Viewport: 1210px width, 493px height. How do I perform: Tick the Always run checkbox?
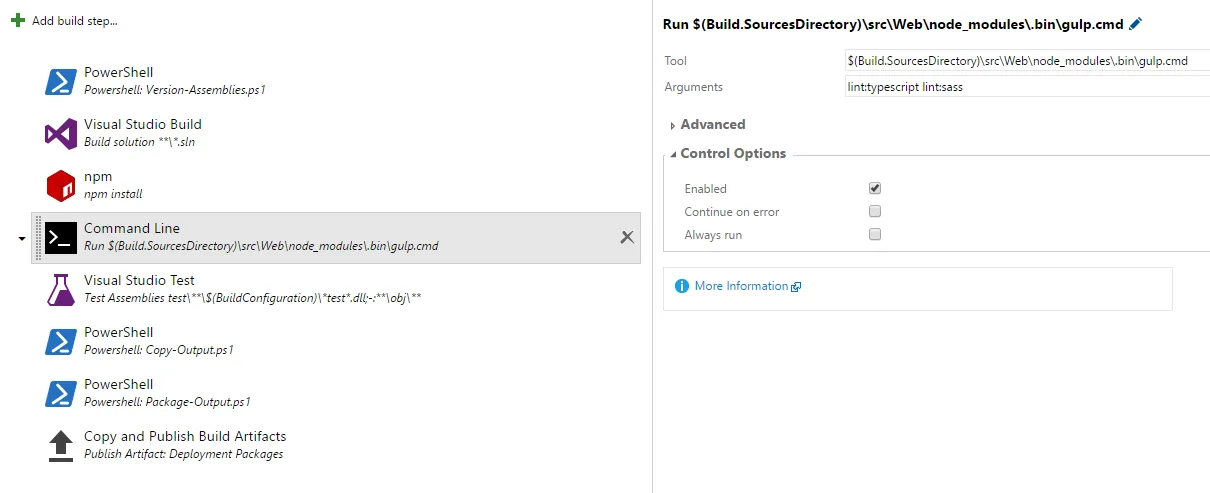tap(875, 235)
